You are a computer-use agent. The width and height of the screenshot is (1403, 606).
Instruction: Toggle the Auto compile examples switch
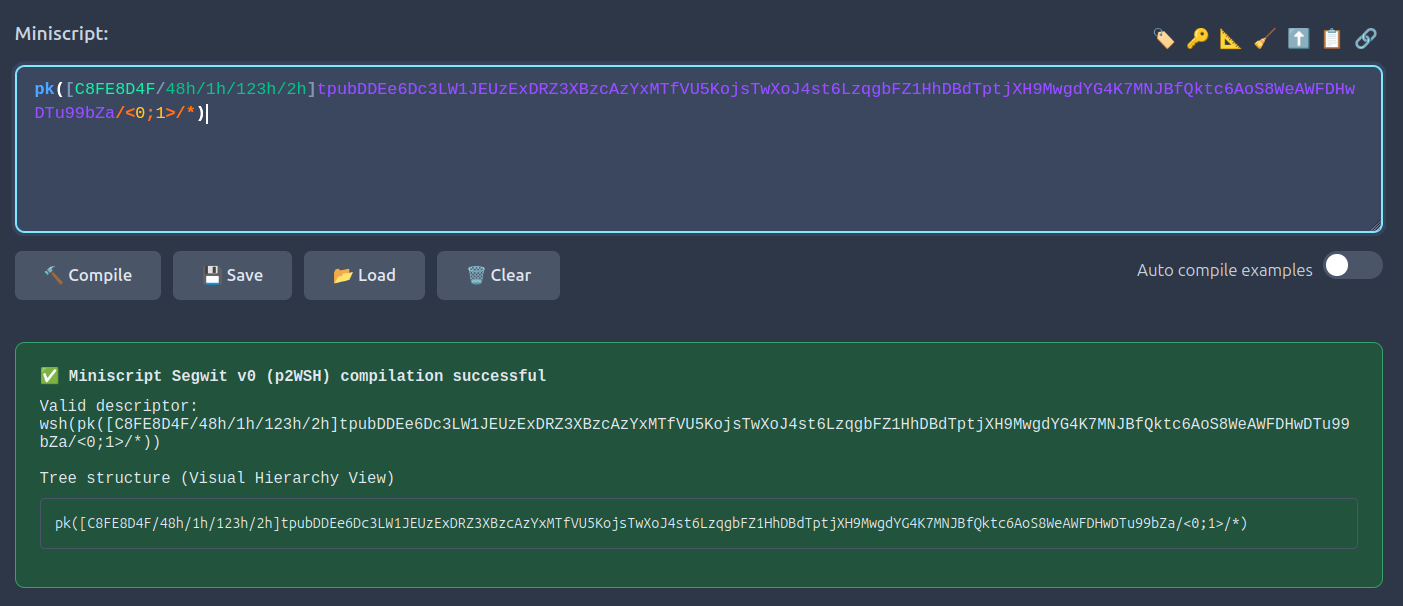pyautogui.click(x=1352, y=266)
